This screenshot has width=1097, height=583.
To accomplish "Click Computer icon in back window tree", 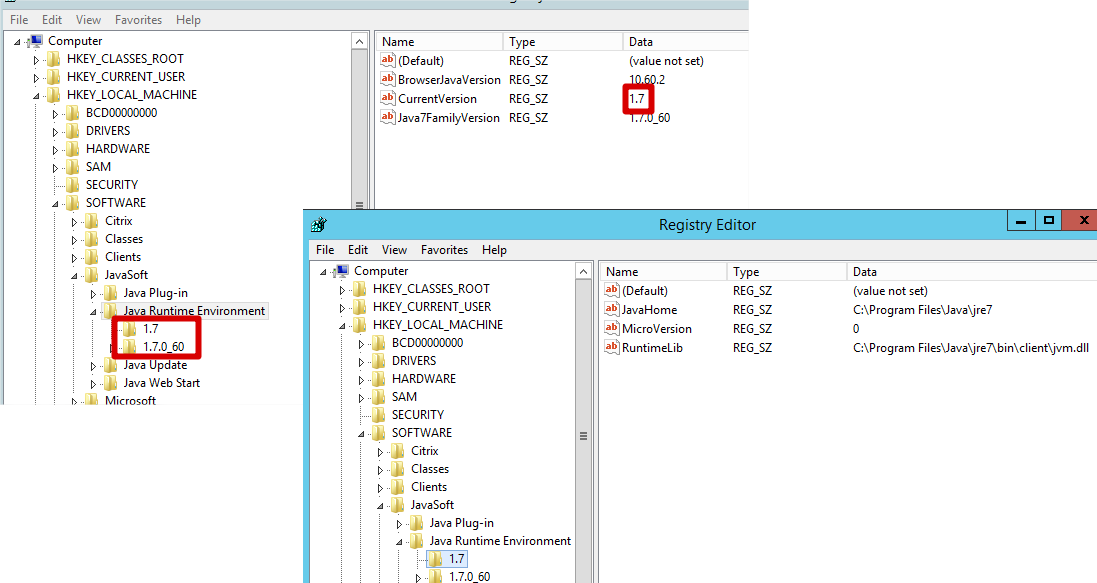I will tap(36, 41).
